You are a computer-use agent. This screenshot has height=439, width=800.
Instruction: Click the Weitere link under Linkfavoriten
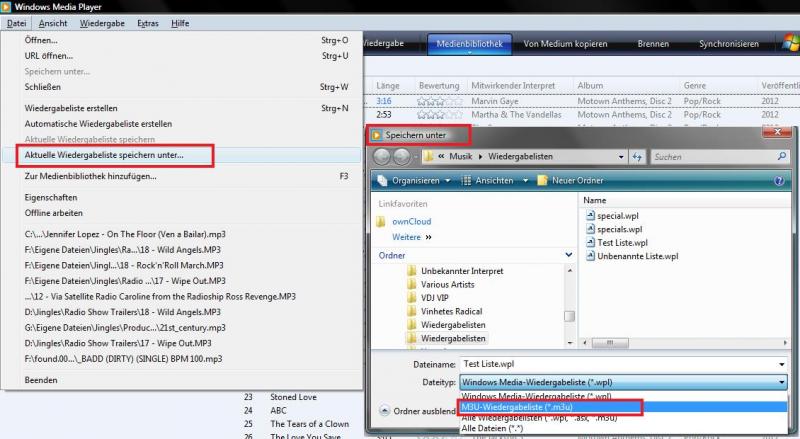coord(406,237)
